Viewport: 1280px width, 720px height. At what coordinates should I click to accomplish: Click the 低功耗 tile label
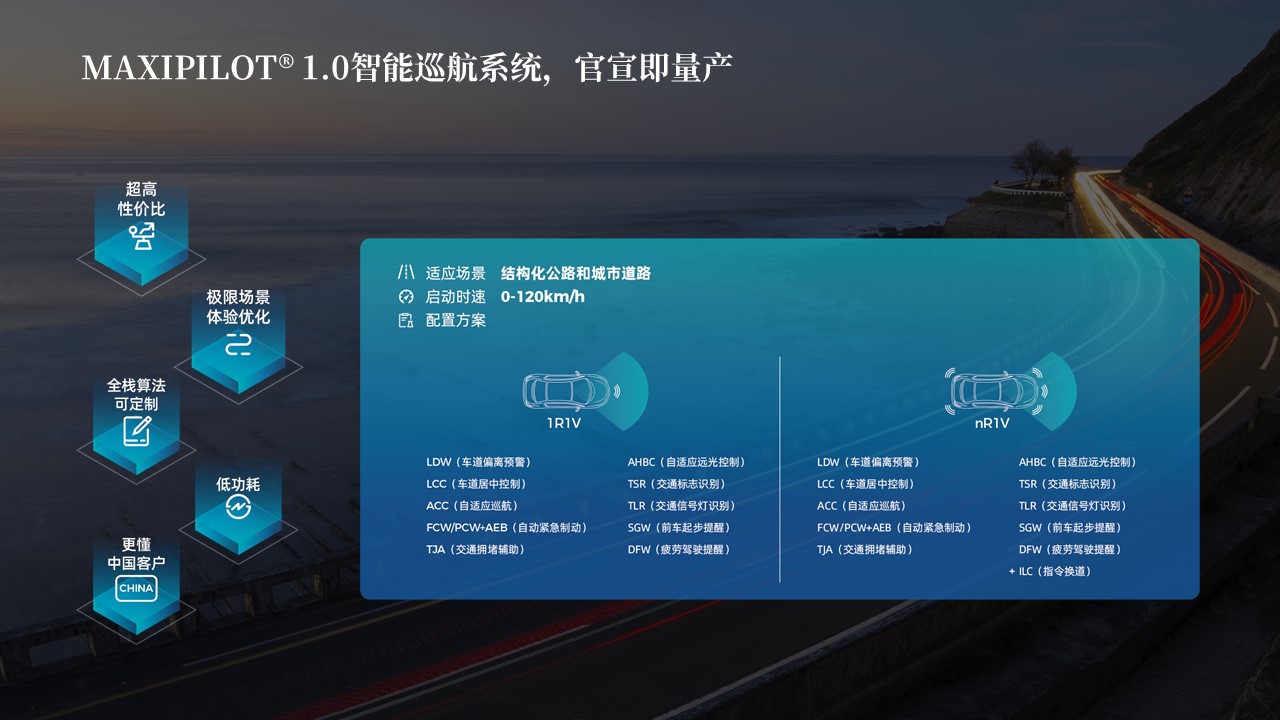click(238, 484)
